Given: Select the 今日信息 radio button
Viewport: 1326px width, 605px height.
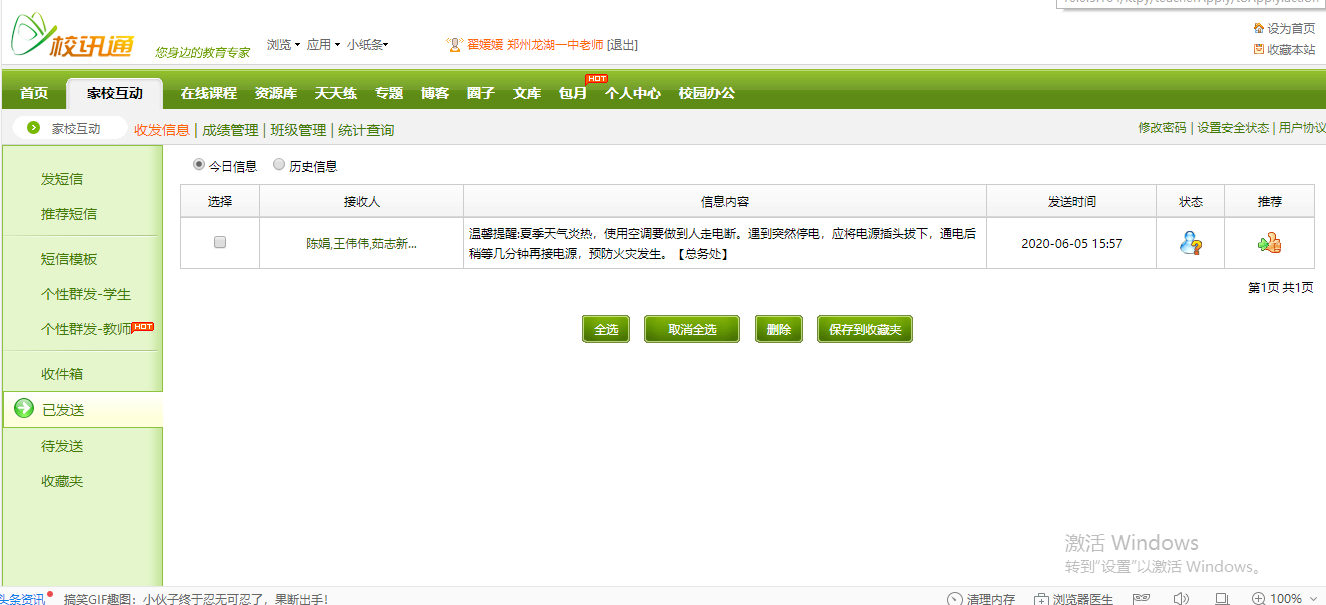Looking at the screenshot, I should pos(199,165).
